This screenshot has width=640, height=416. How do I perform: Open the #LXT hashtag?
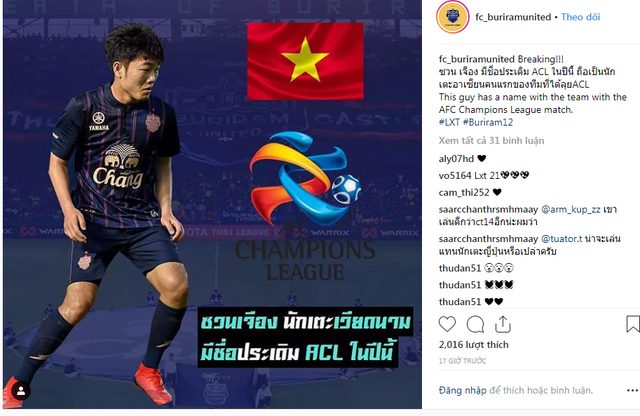[449, 122]
